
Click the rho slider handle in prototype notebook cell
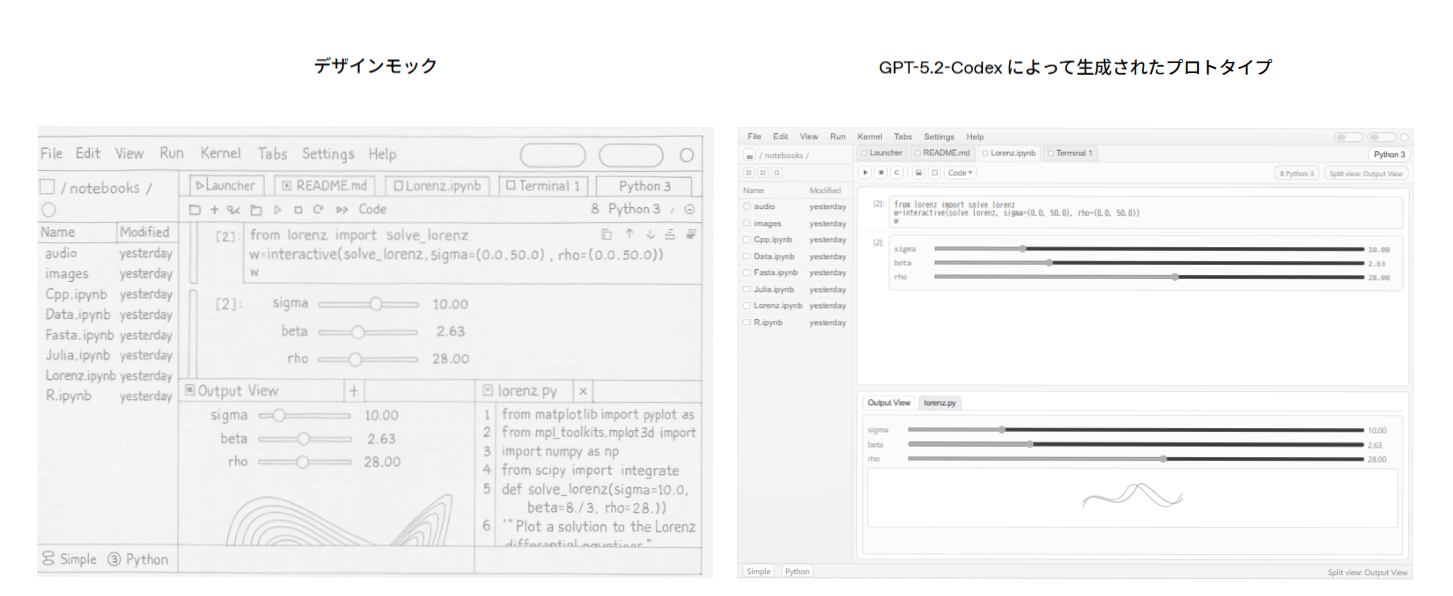tap(1174, 277)
